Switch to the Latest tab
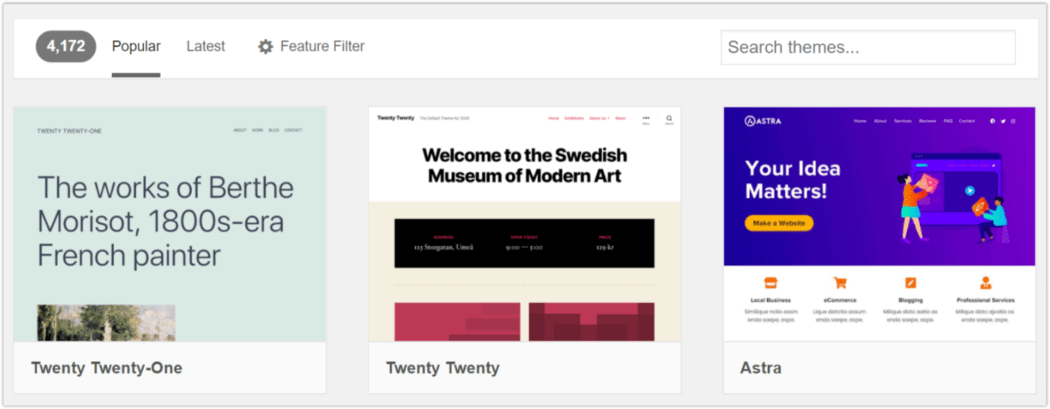The height and width of the screenshot is (409, 1050). coord(205,46)
